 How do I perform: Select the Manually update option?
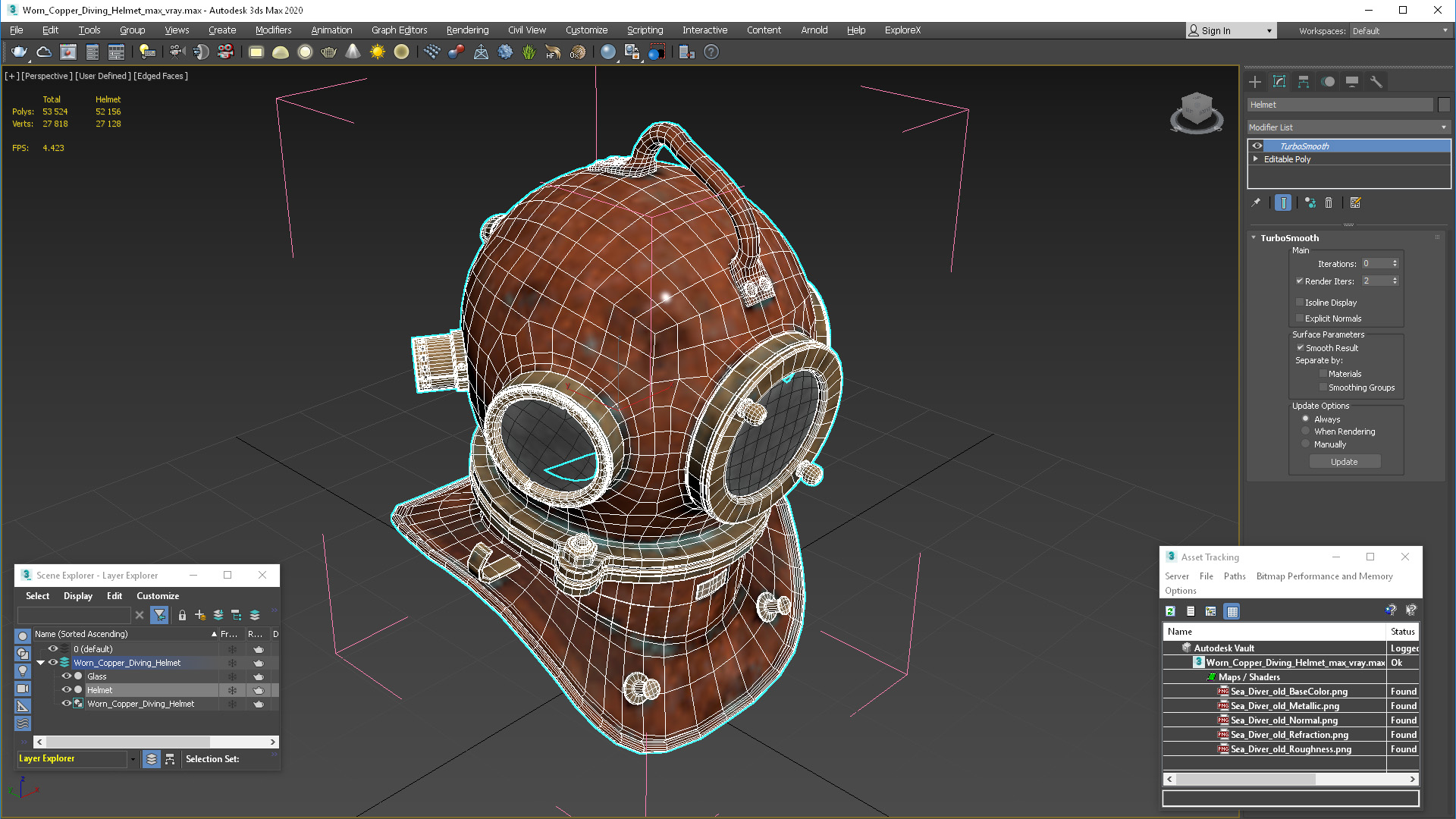1306,444
